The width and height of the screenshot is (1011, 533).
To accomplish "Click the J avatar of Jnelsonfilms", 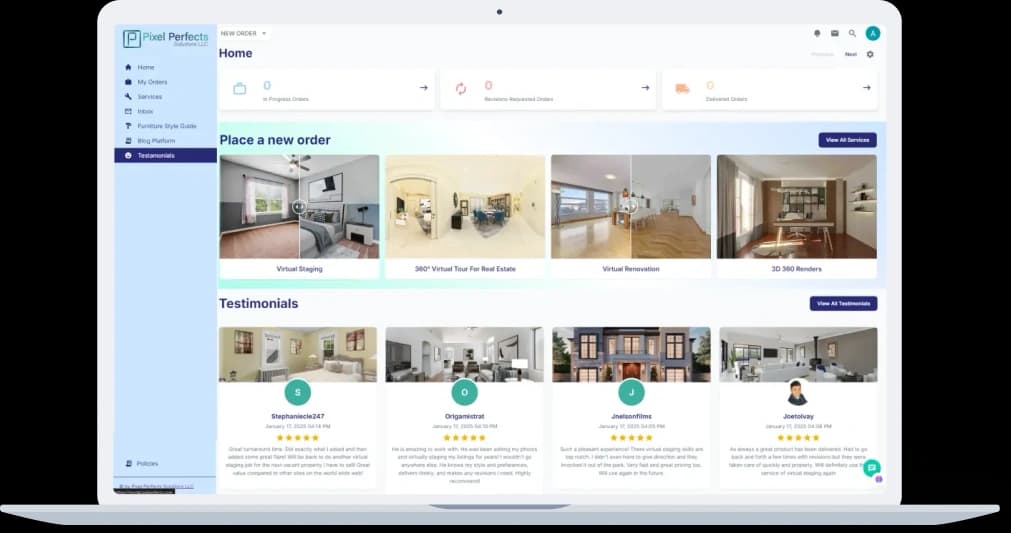I will [631, 392].
